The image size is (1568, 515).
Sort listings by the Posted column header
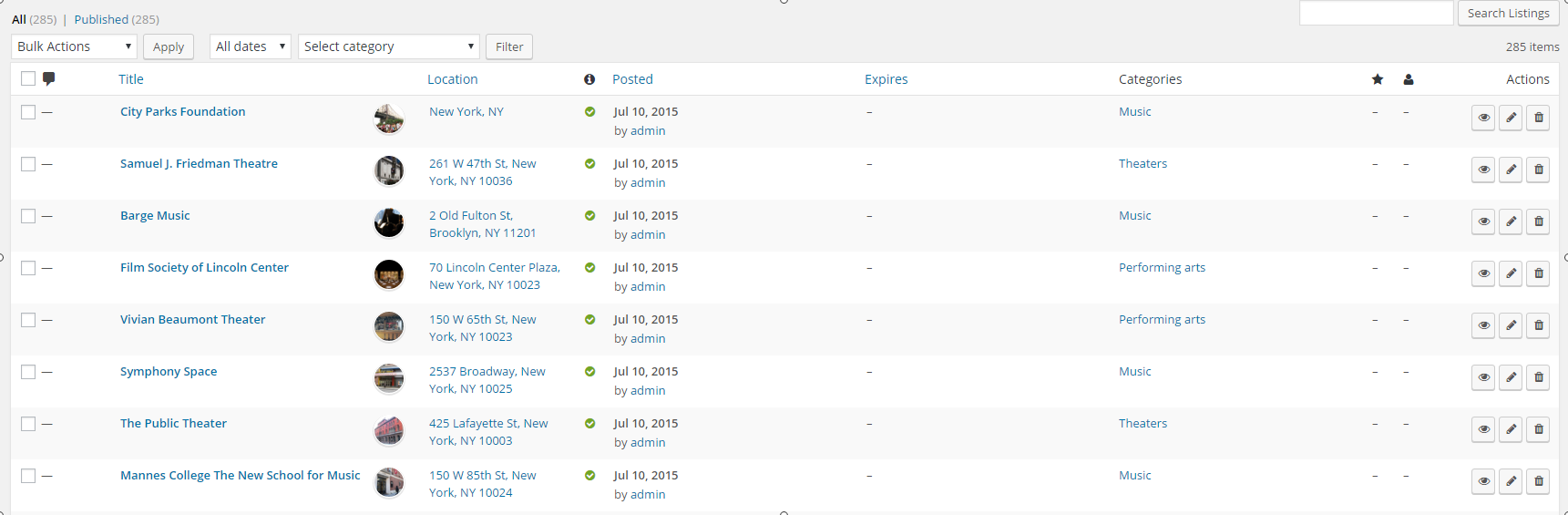coord(632,79)
